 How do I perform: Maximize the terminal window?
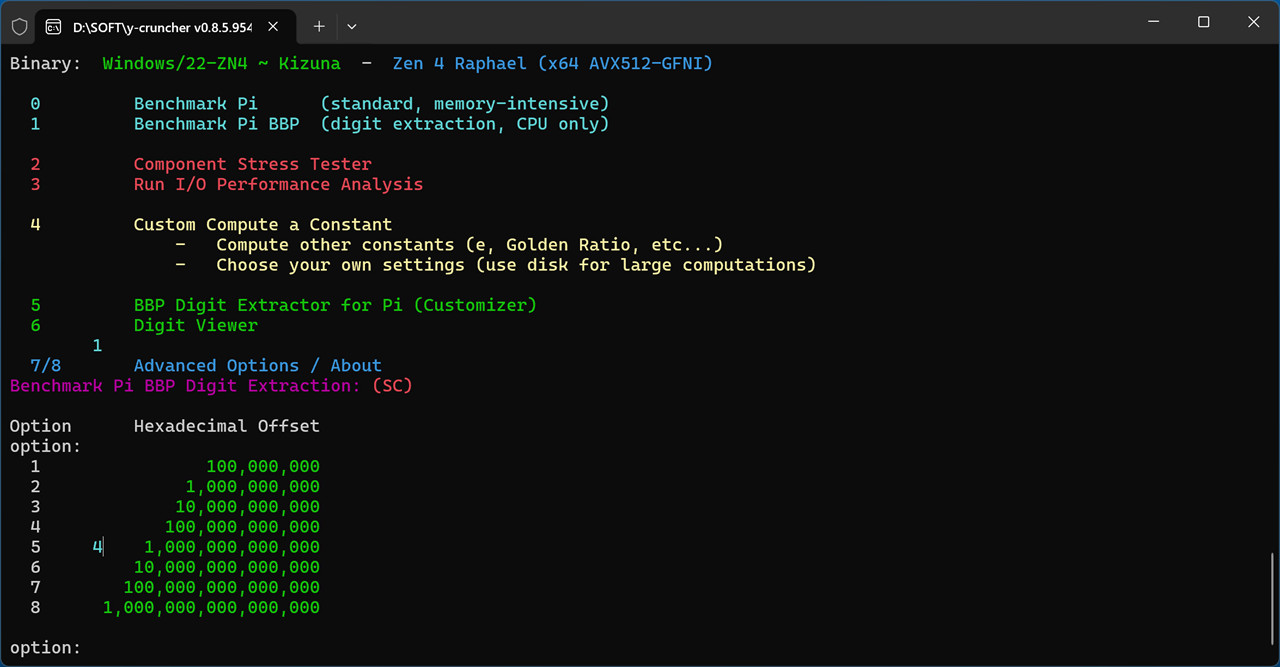tap(1204, 22)
